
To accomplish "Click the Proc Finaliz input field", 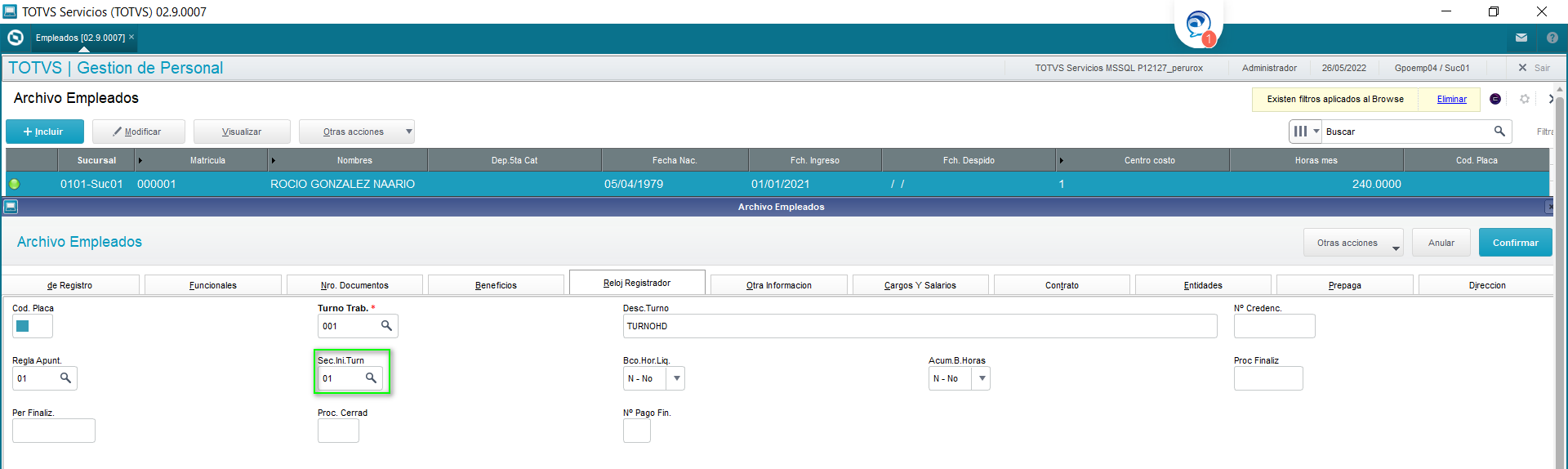I will click(1267, 378).
